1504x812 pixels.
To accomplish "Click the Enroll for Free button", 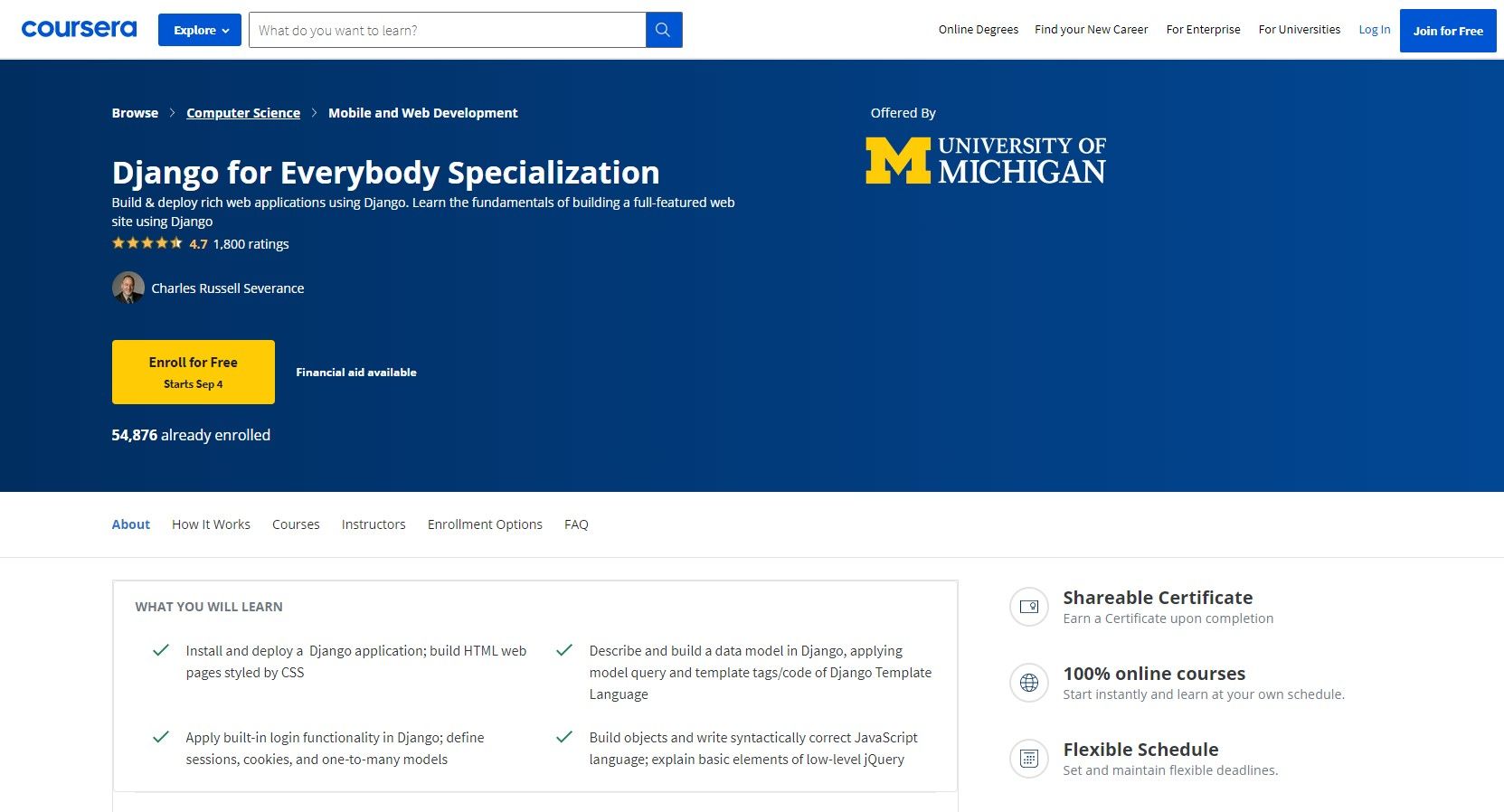I will click(x=193, y=372).
